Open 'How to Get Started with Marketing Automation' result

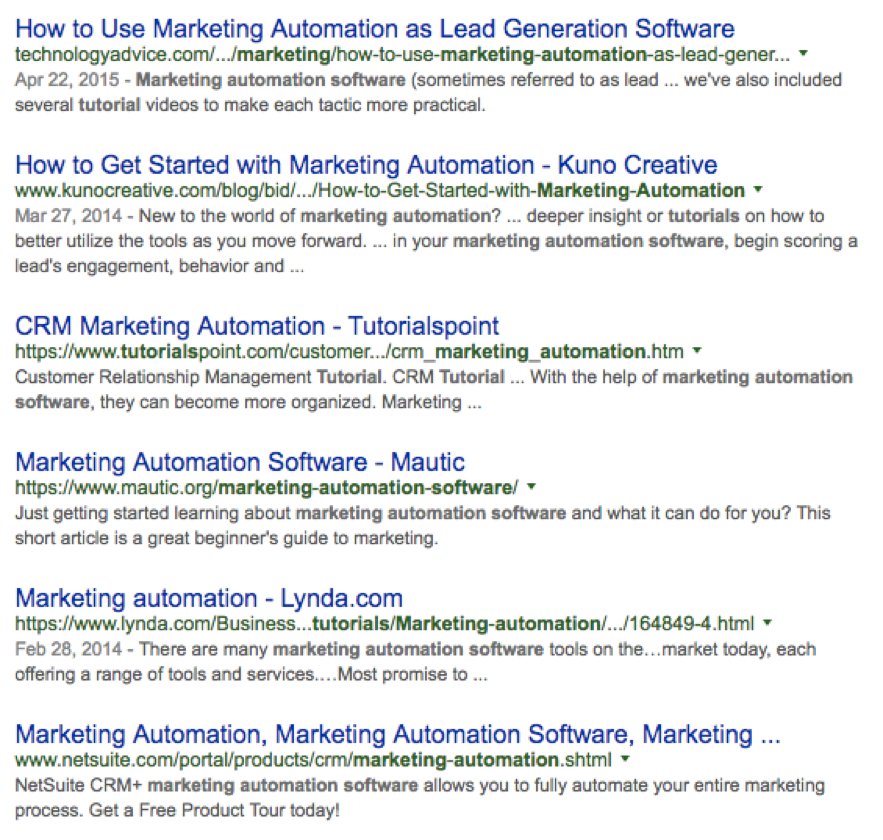coord(366,165)
